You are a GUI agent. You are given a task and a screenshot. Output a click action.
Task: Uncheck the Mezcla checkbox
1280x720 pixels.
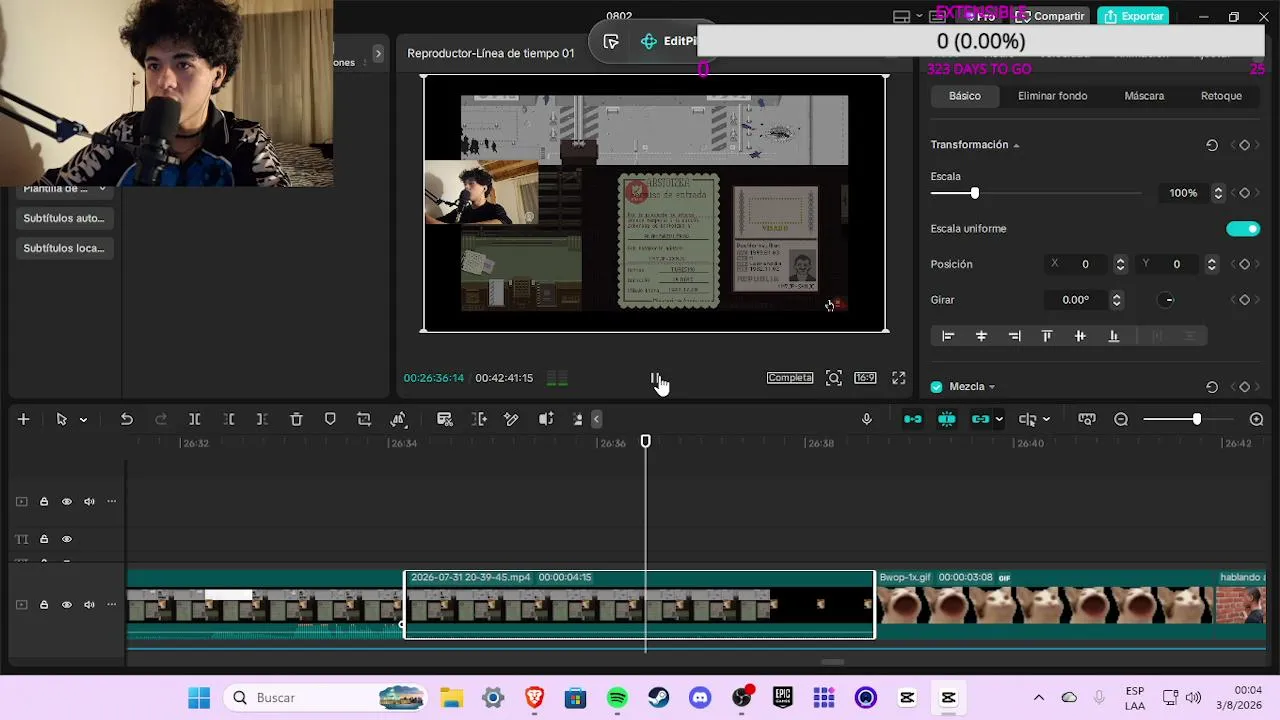(x=937, y=387)
